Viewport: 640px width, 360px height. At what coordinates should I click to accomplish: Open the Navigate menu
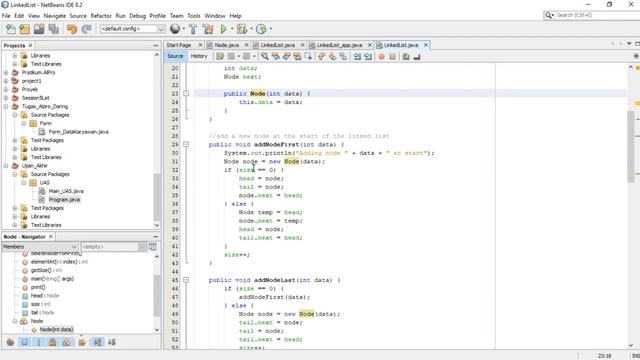tap(55, 16)
